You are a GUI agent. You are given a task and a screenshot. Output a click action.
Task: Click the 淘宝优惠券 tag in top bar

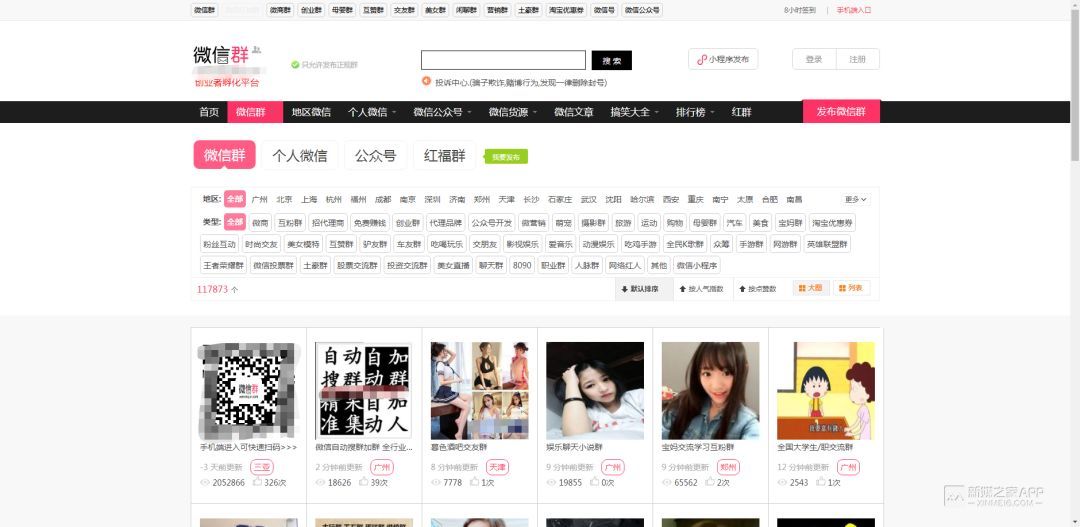pyautogui.click(x=565, y=10)
